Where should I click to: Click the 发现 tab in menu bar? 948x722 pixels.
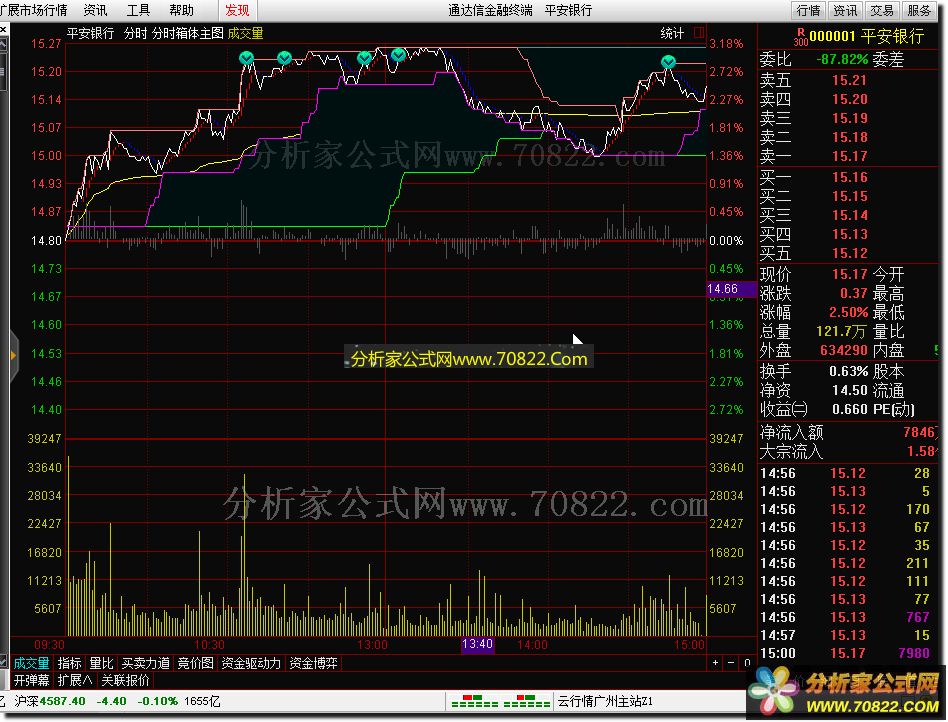[x=237, y=10]
